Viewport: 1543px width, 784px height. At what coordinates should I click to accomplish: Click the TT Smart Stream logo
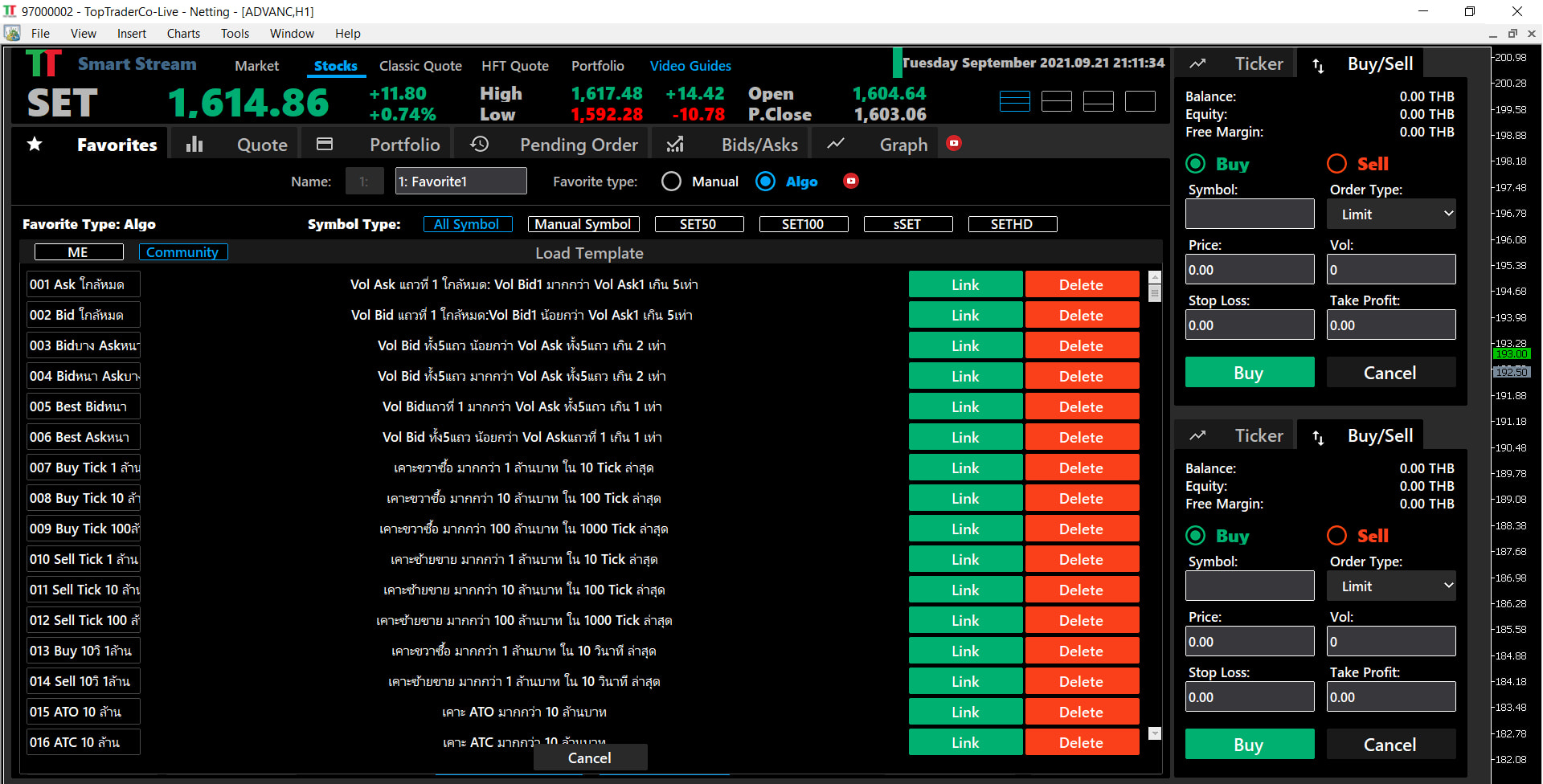[x=43, y=63]
